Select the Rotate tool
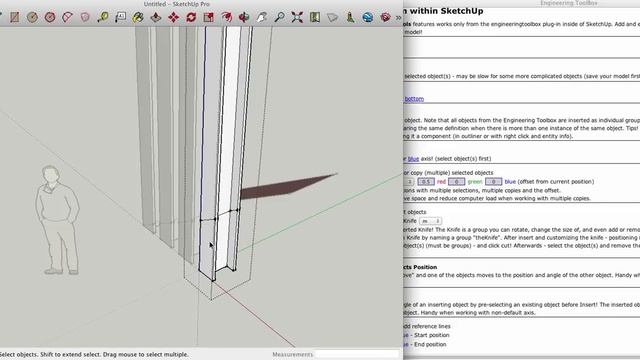 (191, 17)
